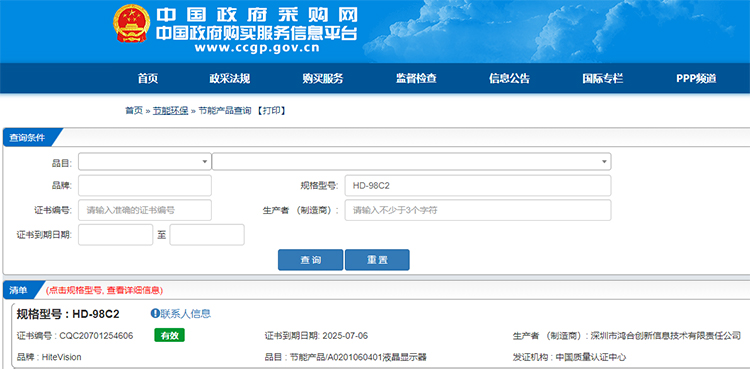Open the 监督检查 navigation item
Image resolution: width=750 pixels, height=369 pixels.
[x=416, y=78]
